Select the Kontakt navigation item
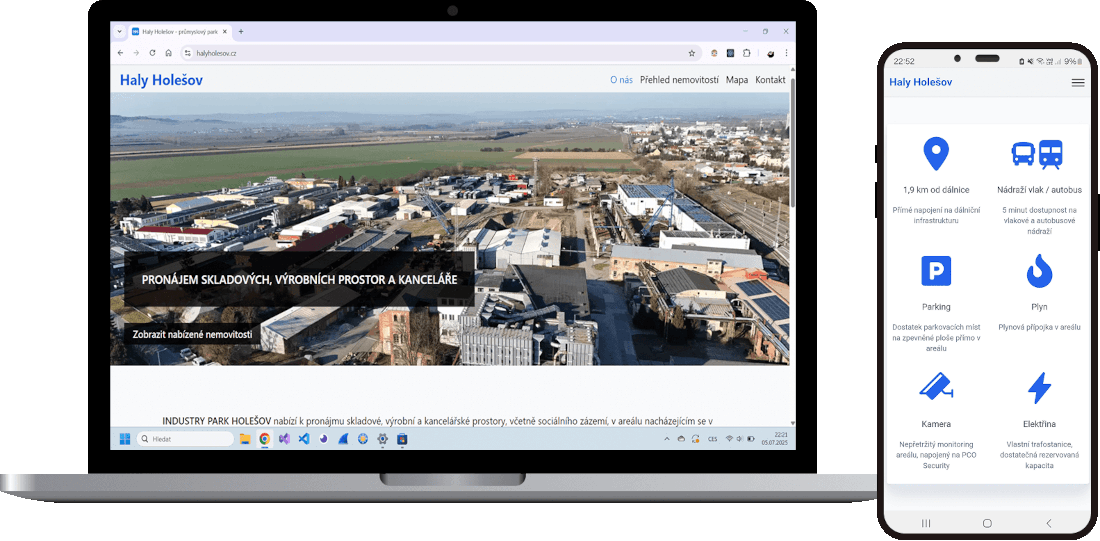1100x541 pixels. click(x=770, y=80)
